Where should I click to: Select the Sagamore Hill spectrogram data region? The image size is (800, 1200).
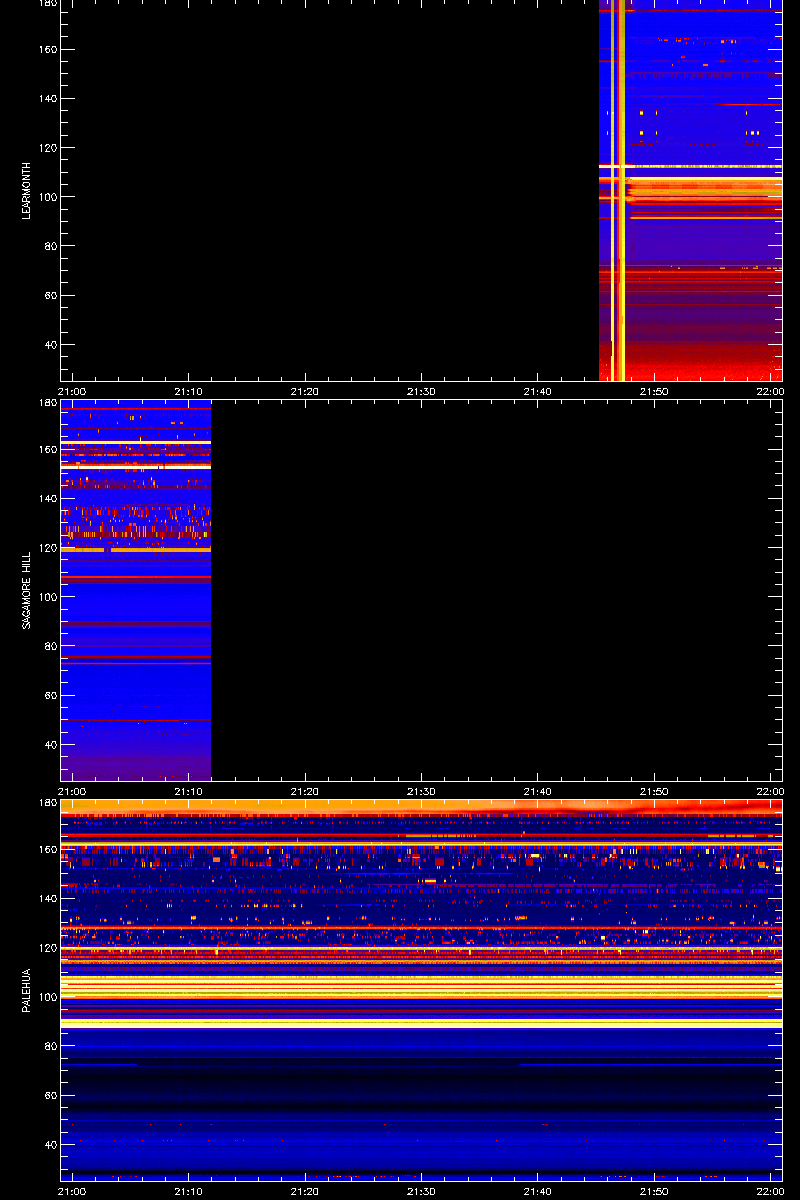pyautogui.click(x=136, y=590)
